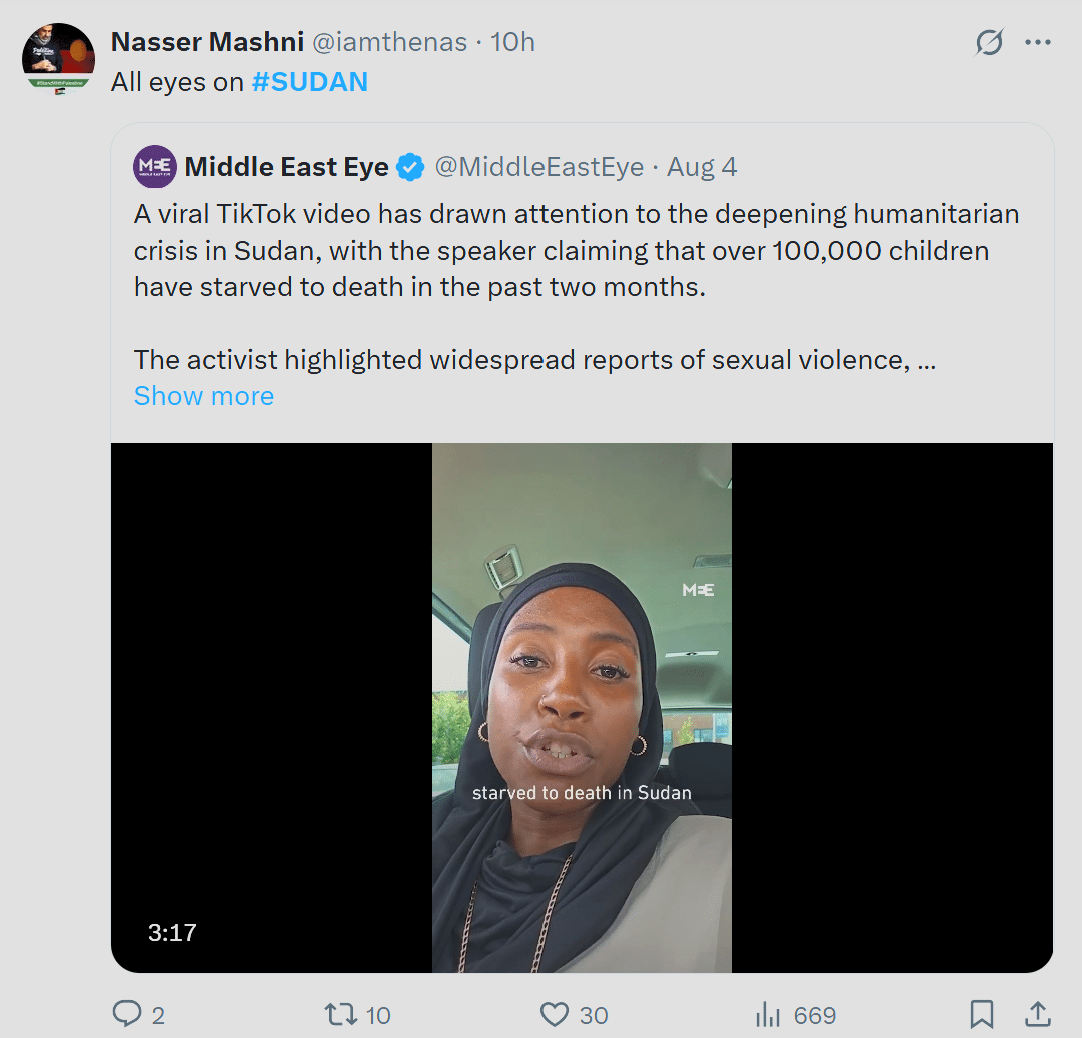The height and width of the screenshot is (1038, 1082).
Task: Click the Grok slash icon on the post
Action: [x=988, y=42]
